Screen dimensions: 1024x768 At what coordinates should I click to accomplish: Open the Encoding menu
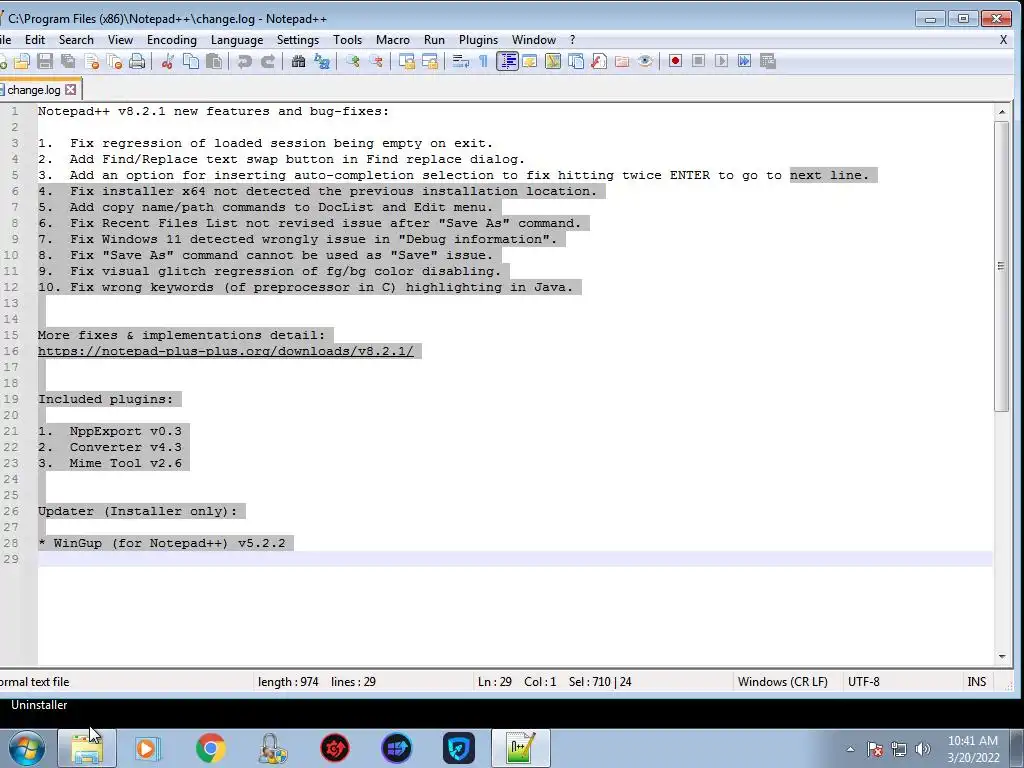pyautogui.click(x=172, y=40)
